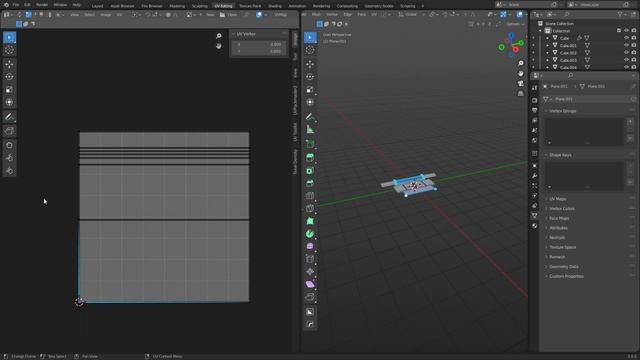Collapse Collection in outliner
640x360 pixels.
[540, 31]
